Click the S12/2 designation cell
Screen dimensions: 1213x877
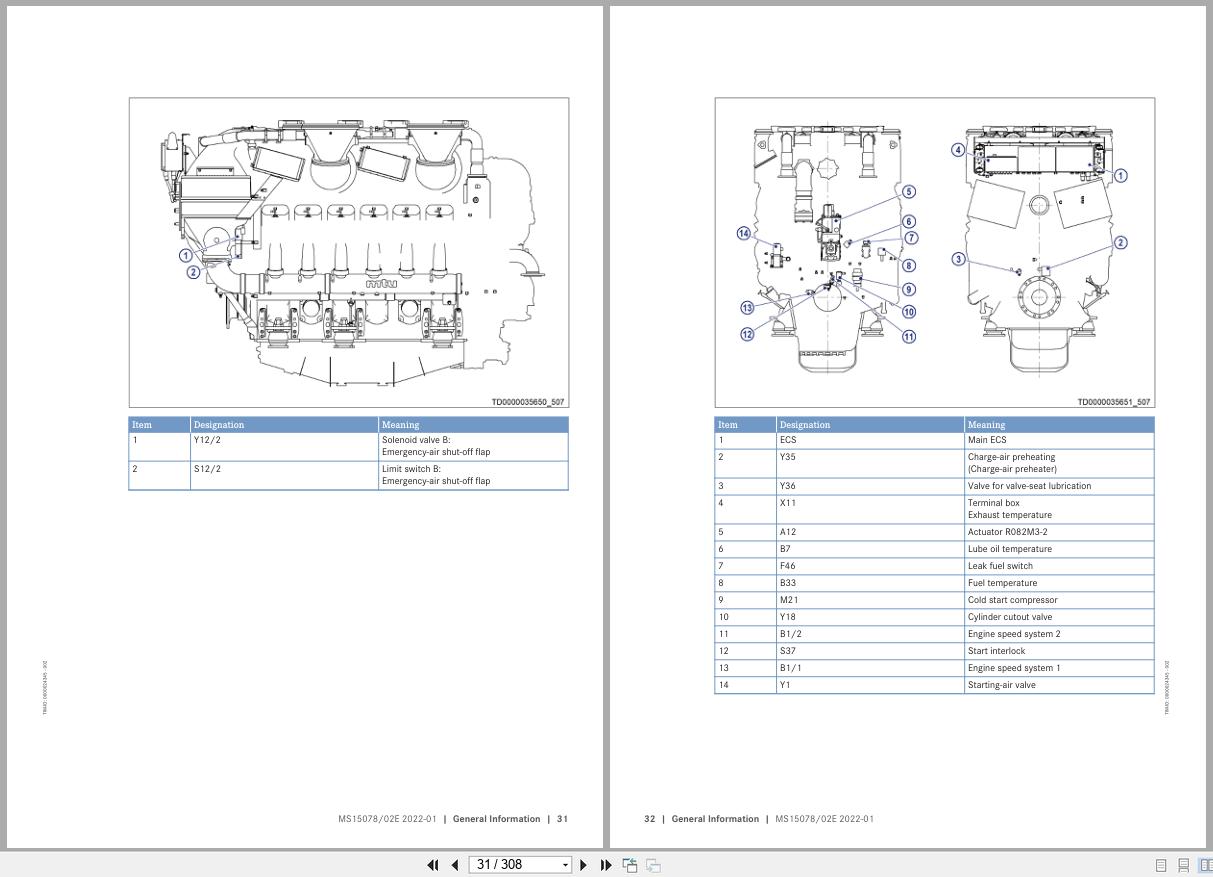pyautogui.click(x=284, y=475)
